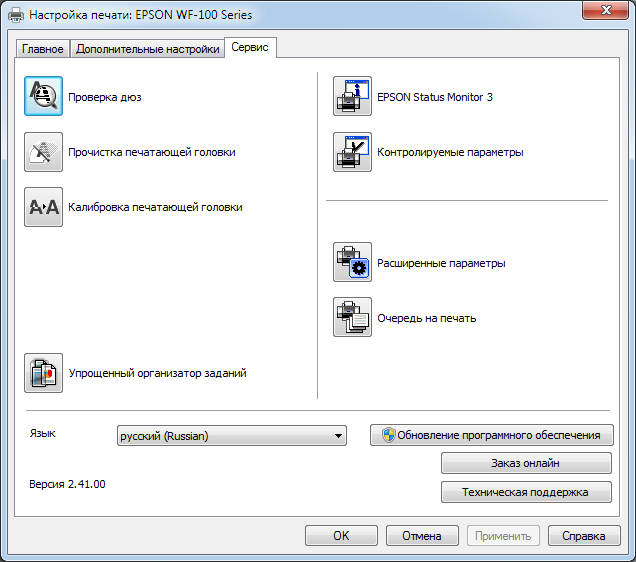This screenshot has width=636, height=562.
Task: Open monitoring preferences (Контролируемые параметры) icon
Action: (352, 152)
